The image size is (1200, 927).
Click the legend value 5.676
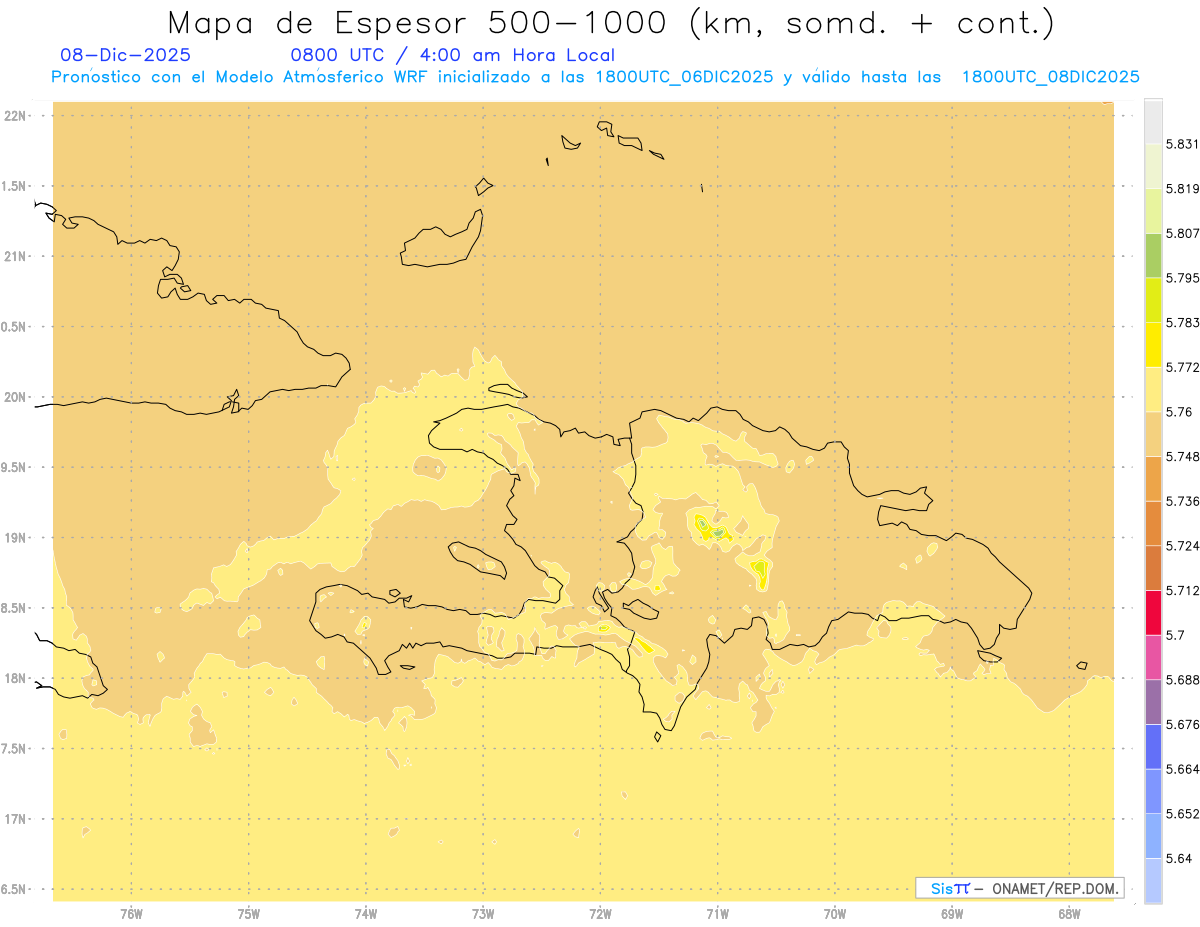1183,724
